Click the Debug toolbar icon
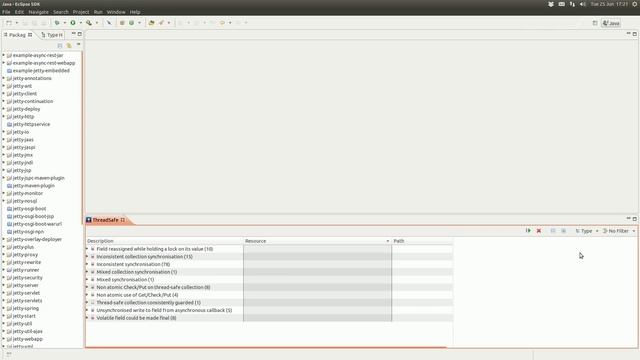The image size is (640, 360). pos(57,23)
